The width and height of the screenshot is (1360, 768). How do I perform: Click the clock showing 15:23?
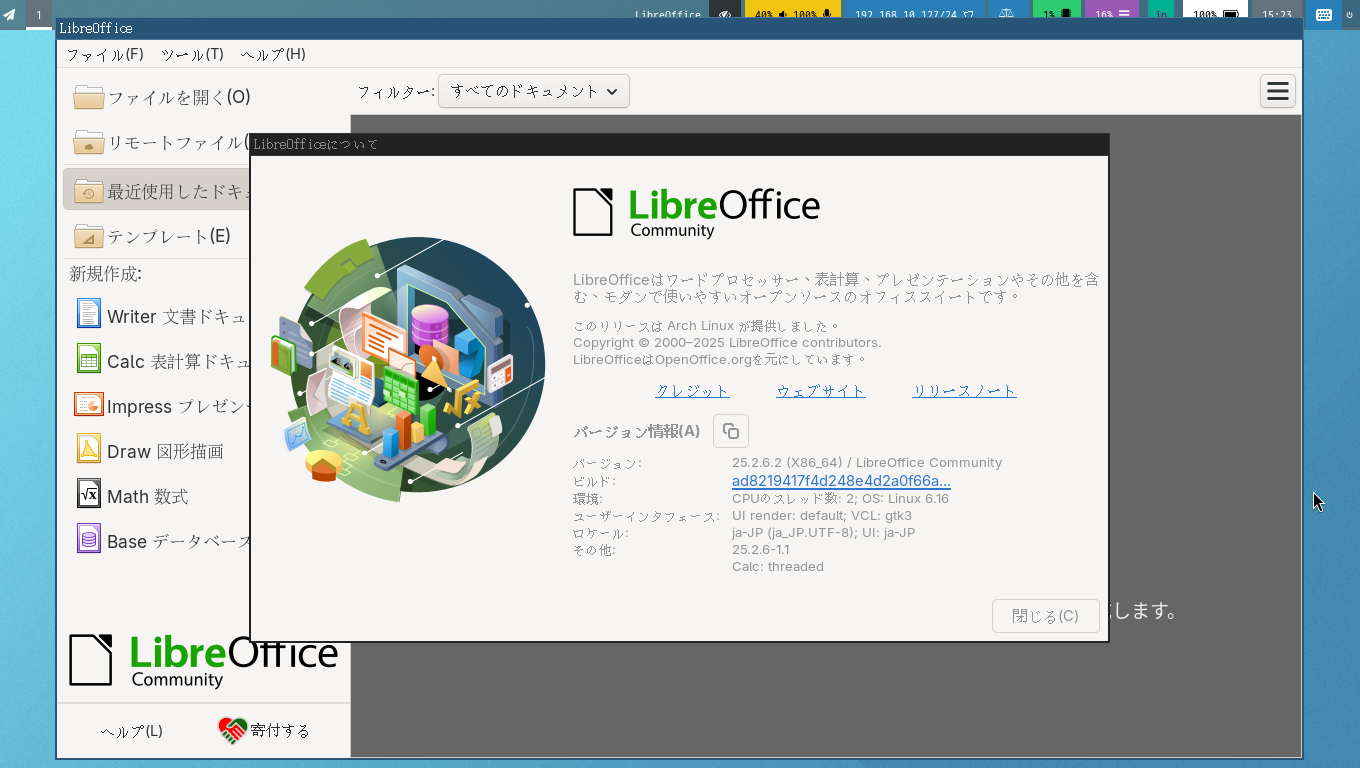[x=1277, y=15]
